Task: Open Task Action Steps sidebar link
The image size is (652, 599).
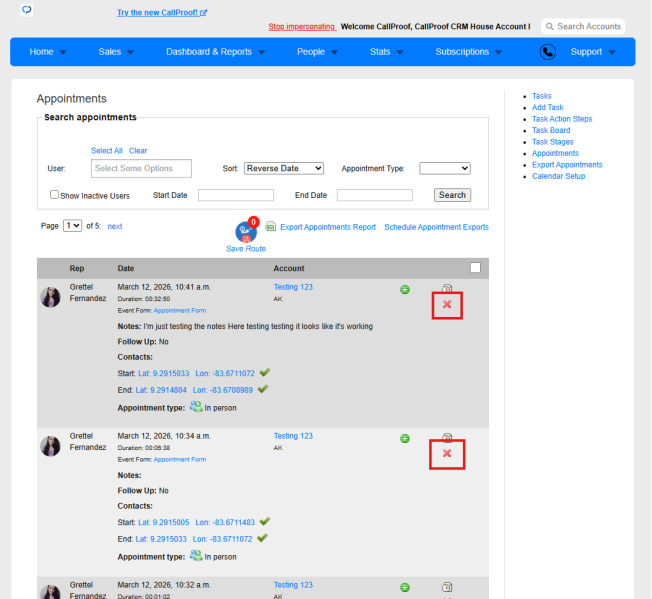Action: pos(562,119)
